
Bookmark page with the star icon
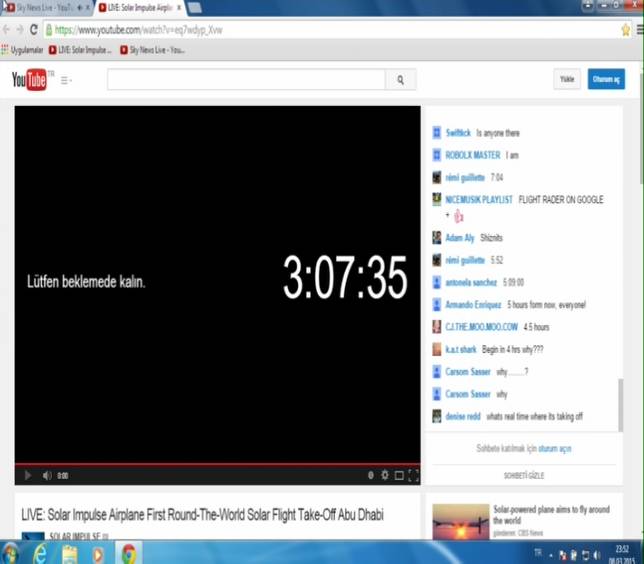pos(626,30)
